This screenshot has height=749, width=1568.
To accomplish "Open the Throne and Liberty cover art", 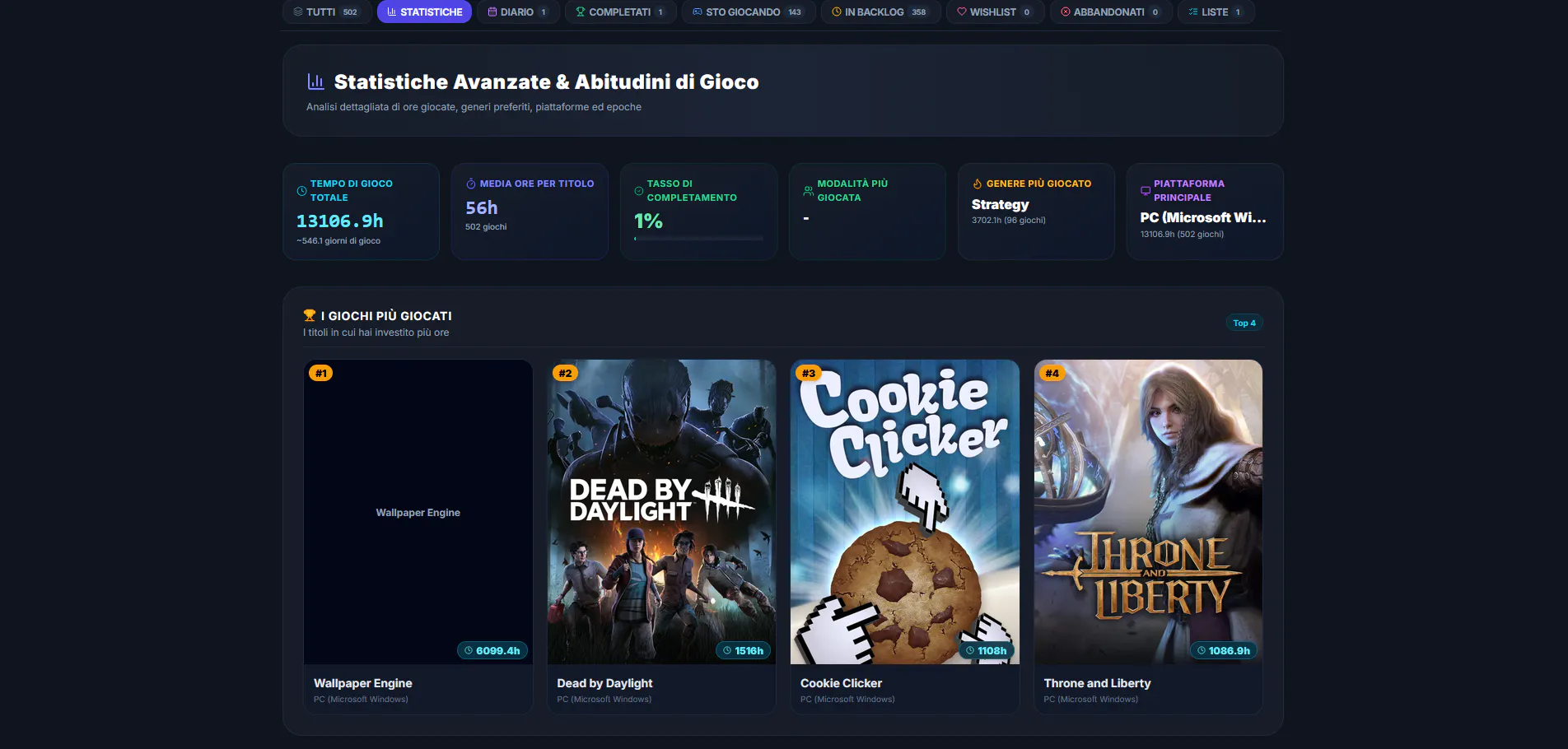I will [x=1149, y=512].
